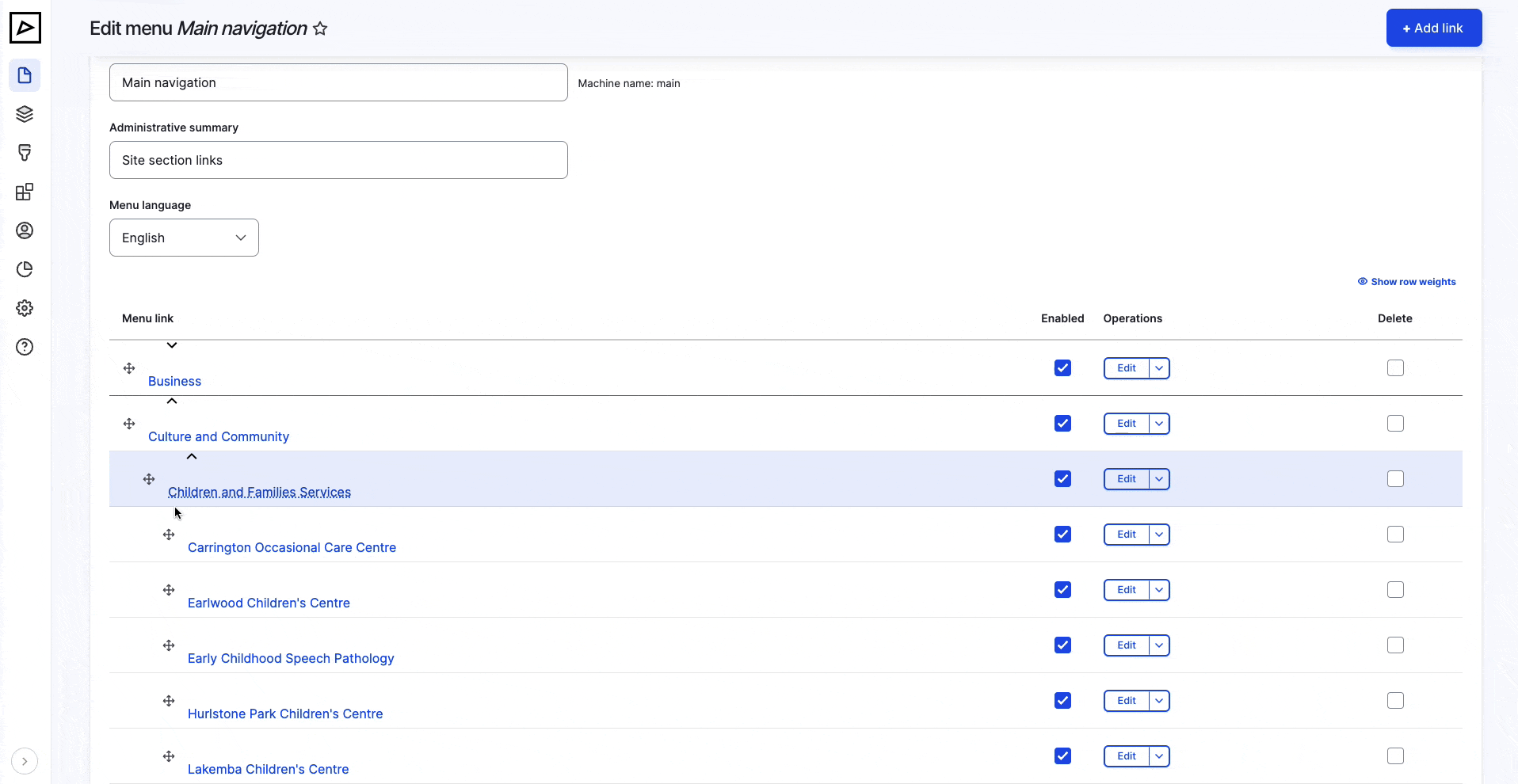
Task: Open the Carrington Occasional Care Centre link
Action: 292,547
